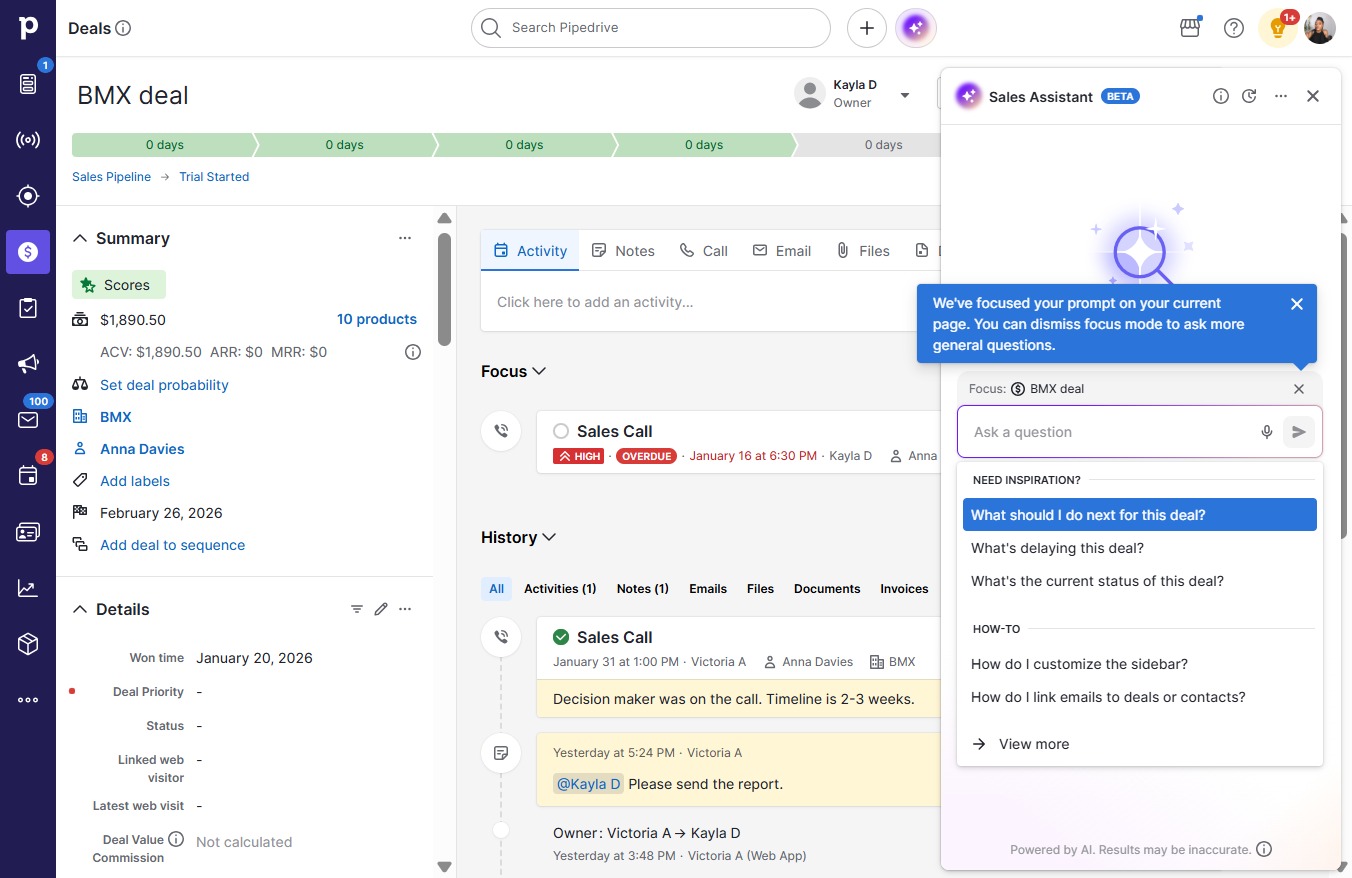Open the Contacts card sidebar icon
1352x878 pixels.
(28, 532)
